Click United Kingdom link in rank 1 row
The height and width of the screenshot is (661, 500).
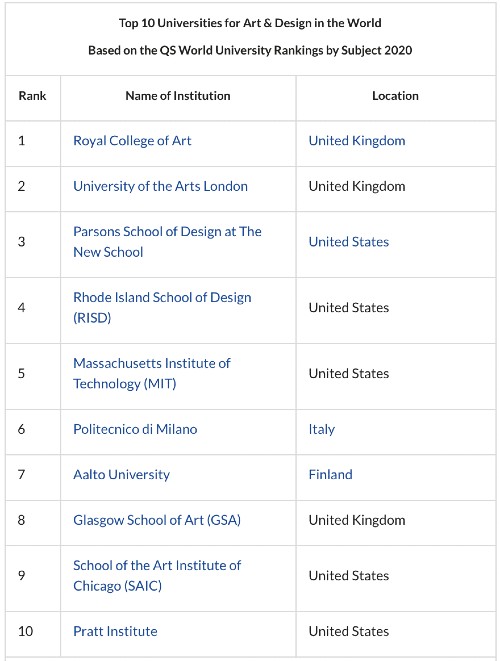point(357,141)
